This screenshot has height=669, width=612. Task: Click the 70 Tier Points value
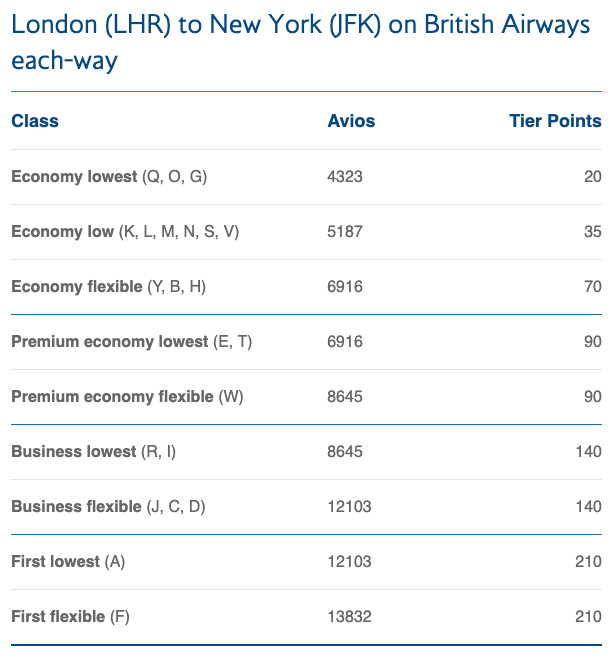(593, 287)
